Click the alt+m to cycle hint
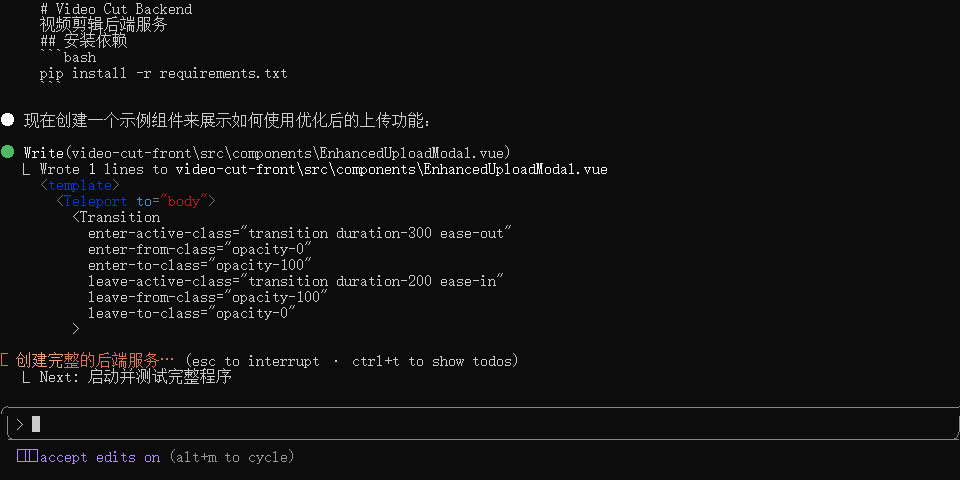Viewport: 960px width, 480px height. pos(231,457)
